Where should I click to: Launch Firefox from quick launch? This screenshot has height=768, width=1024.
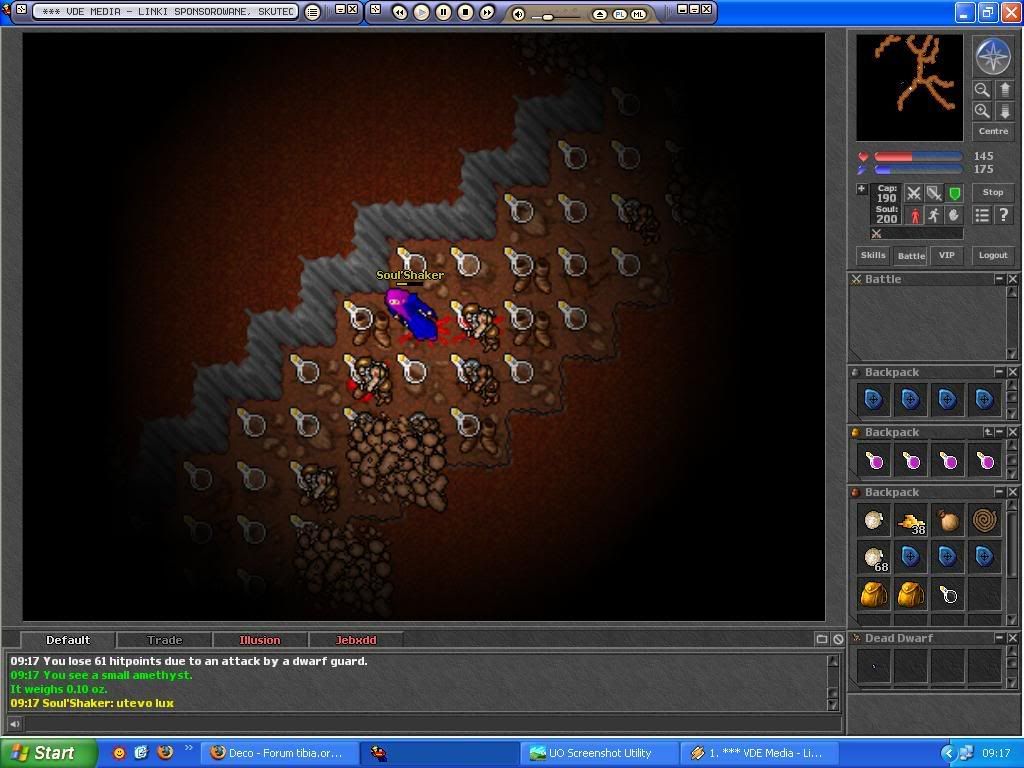tap(165, 752)
